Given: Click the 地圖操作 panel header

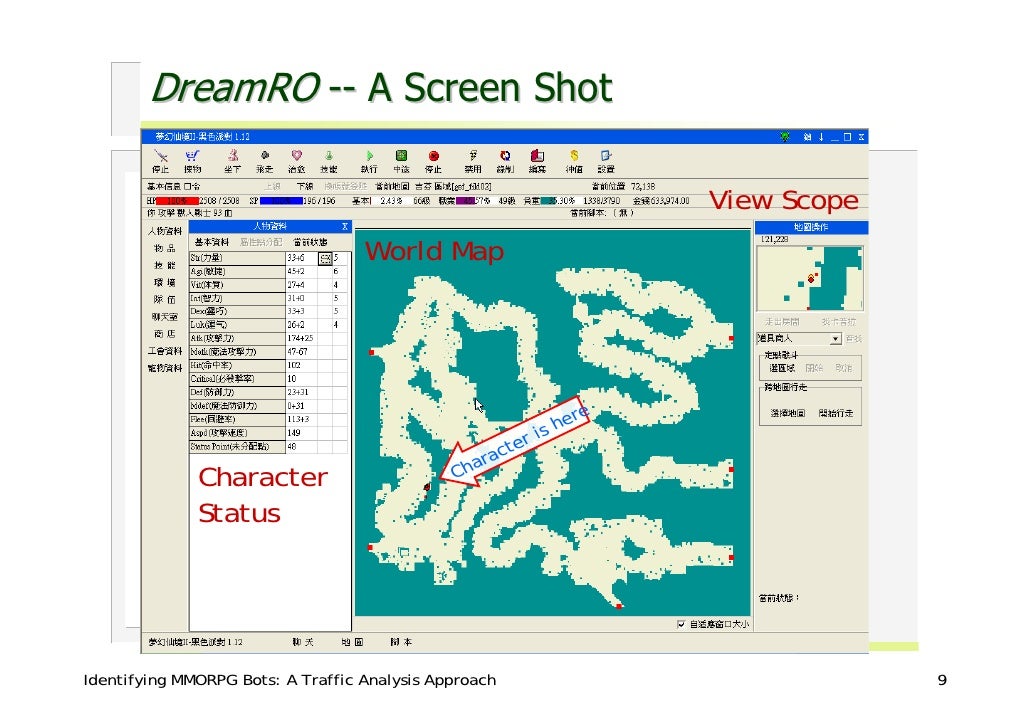Looking at the screenshot, I should click(811, 227).
